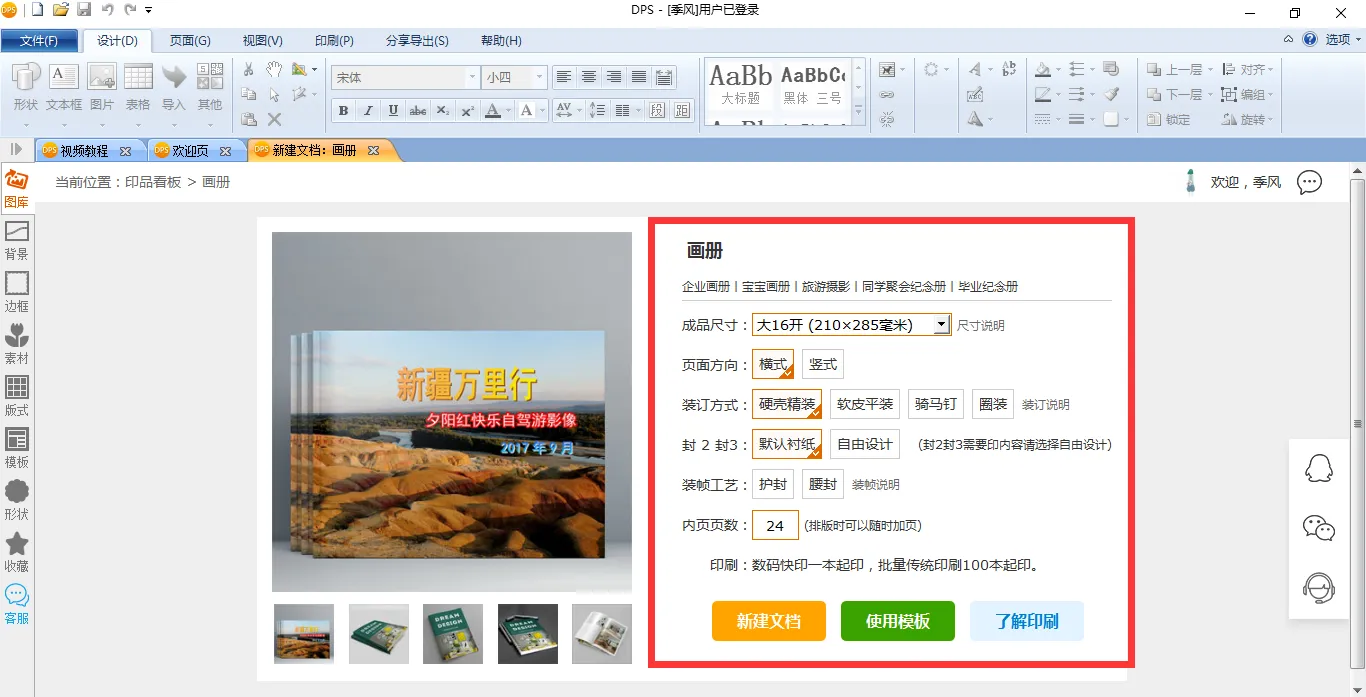Expand the 成品尺寸 size dropdown

click(941, 325)
